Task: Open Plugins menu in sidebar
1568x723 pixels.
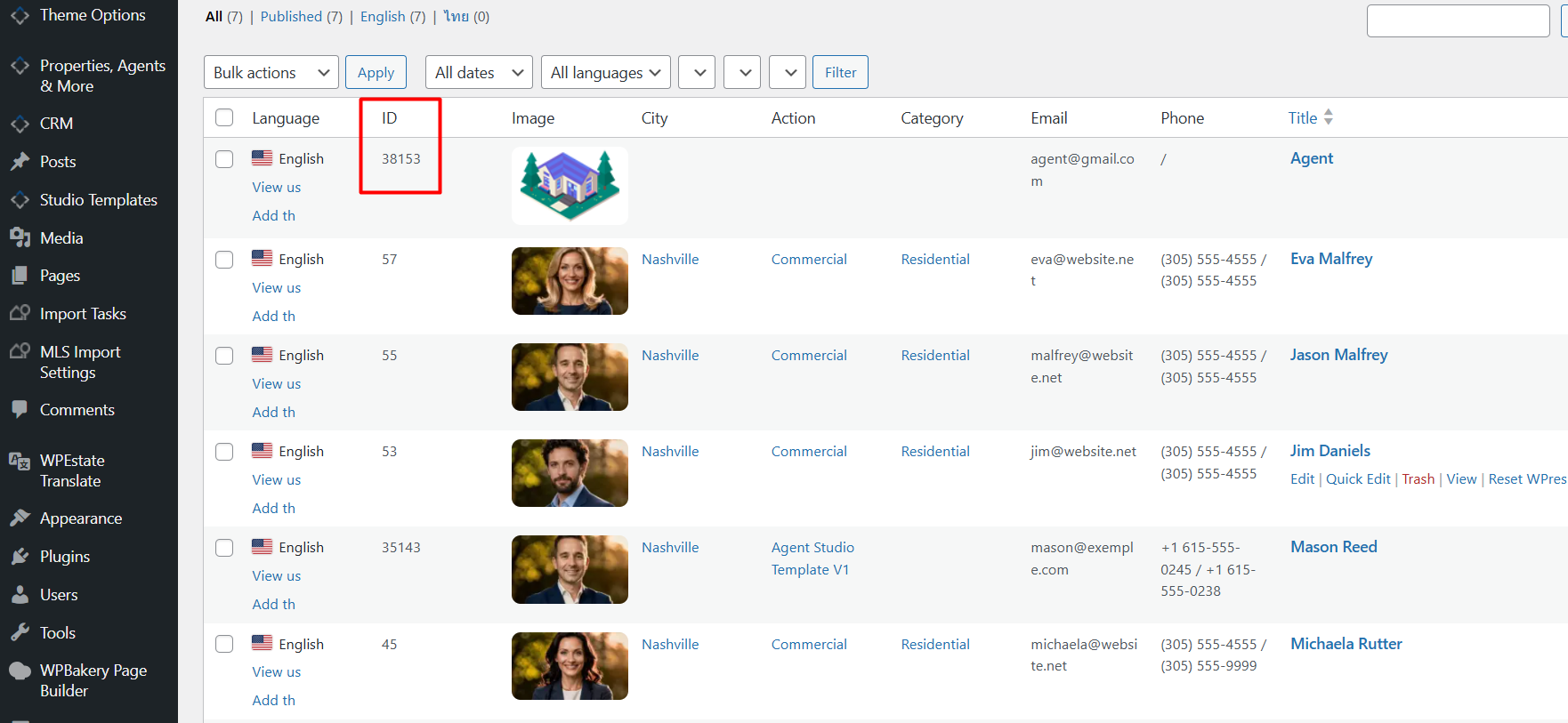Action: 65,557
